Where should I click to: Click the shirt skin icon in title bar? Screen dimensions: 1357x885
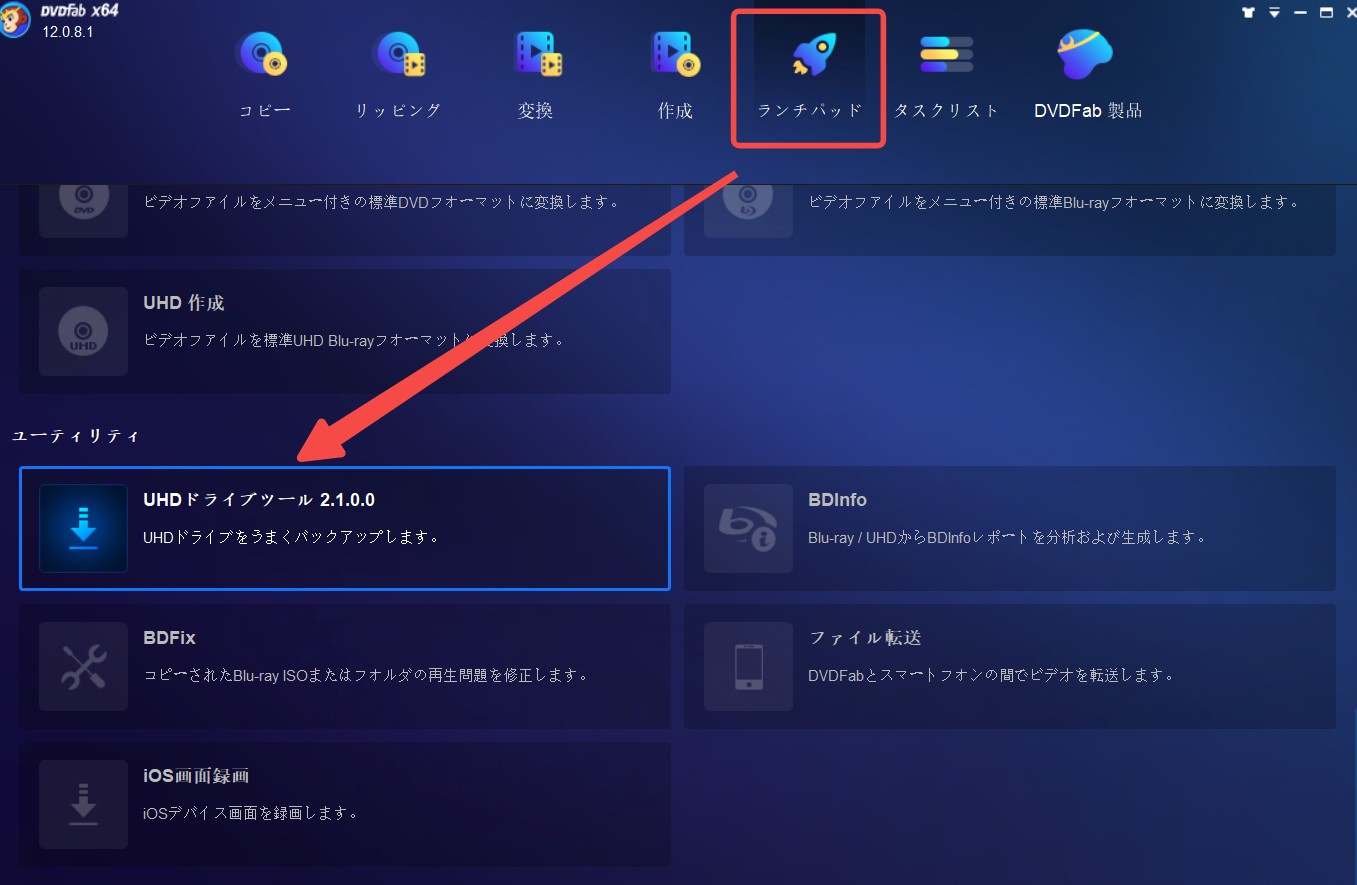tap(1248, 13)
